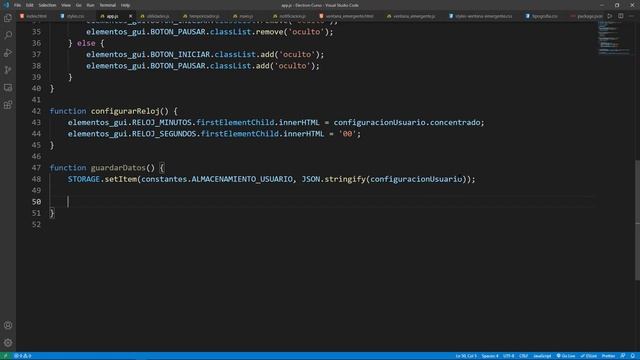Click RELOJ_SEGUNDOS on line 44
The image size is (640, 360).
[164, 134]
